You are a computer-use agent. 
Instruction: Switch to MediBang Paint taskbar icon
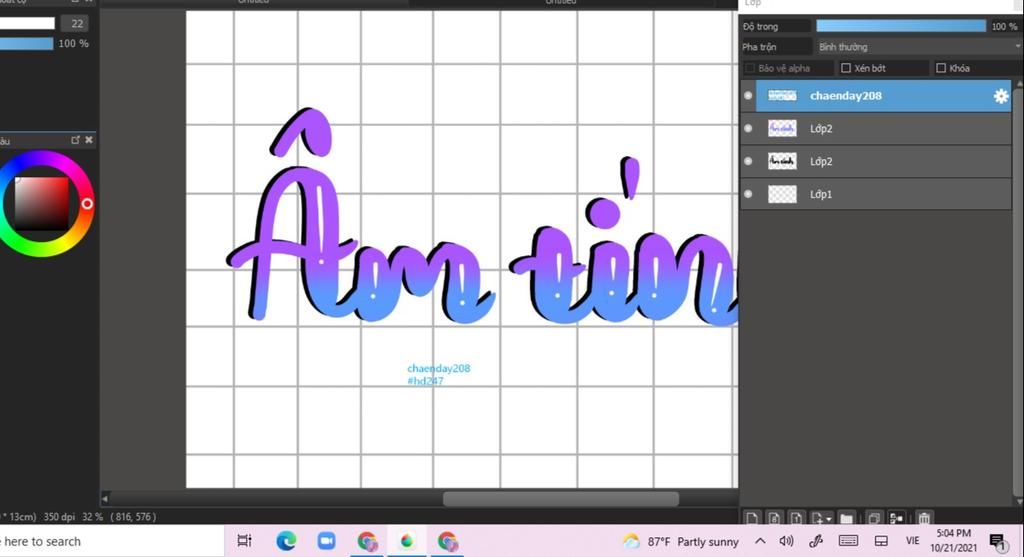click(x=407, y=541)
